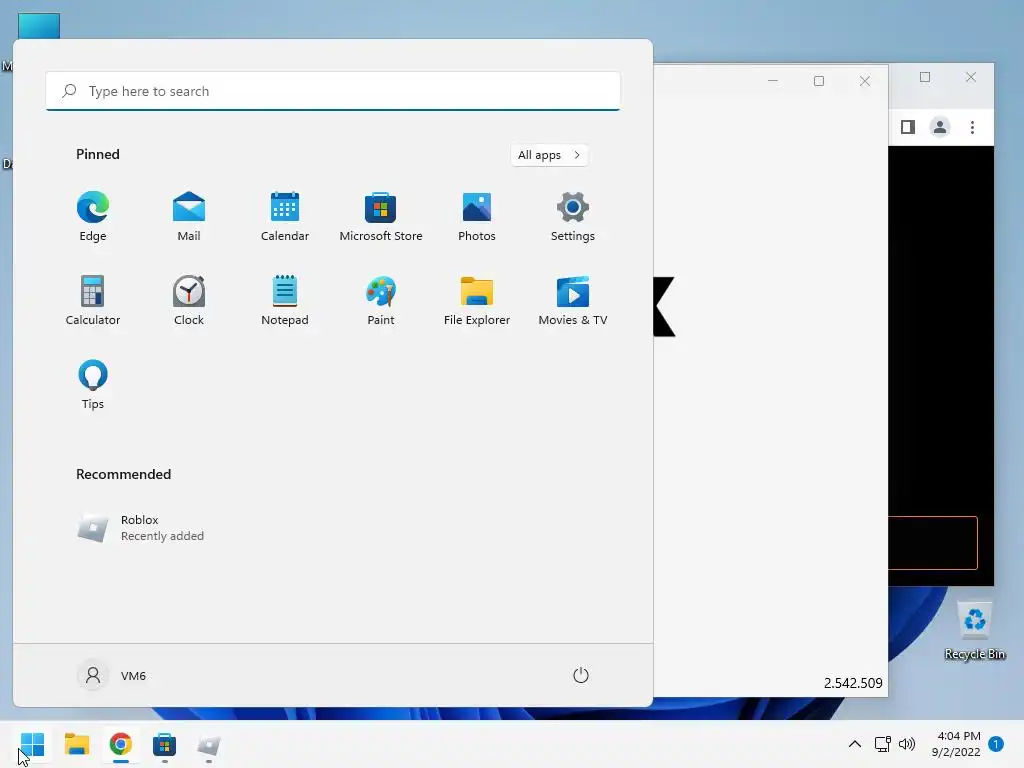Click the orange-outlined box in Chrome page
The width and height of the screenshot is (1024, 768).
click(x=933, y=543)
